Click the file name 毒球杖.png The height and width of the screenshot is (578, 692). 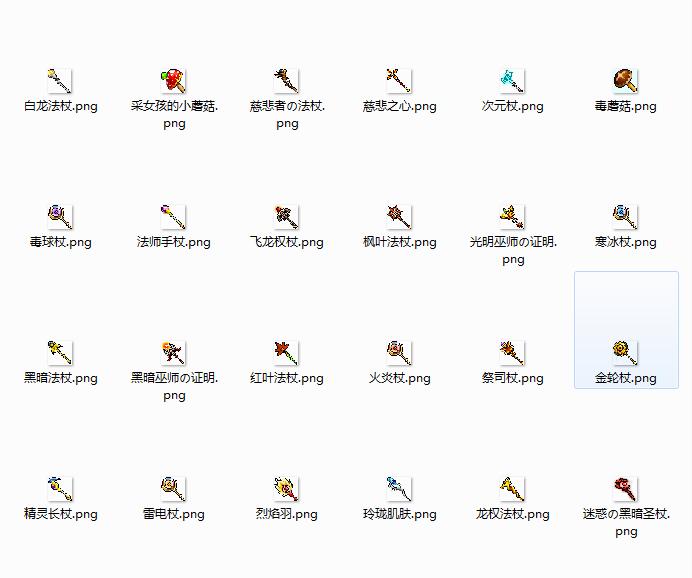pos(60,242)
